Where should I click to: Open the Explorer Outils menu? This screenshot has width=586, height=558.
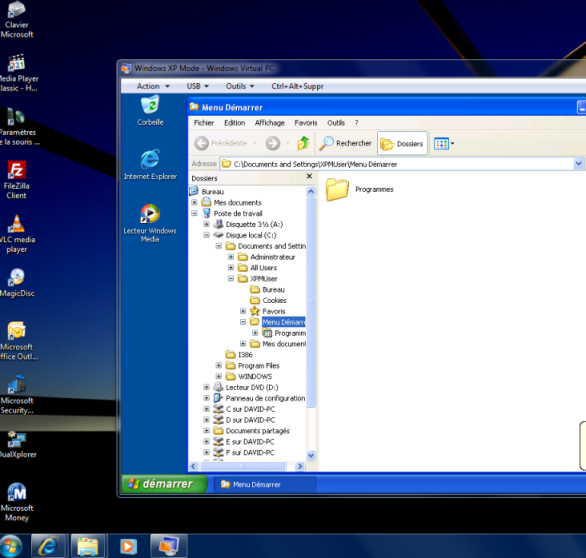point(336,123)
